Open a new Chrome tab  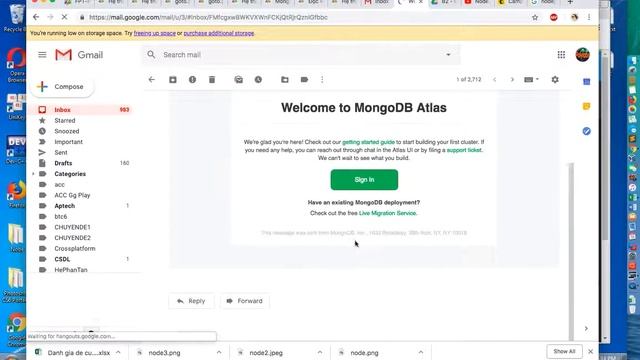pyautogui.click(x=570, y=2)
